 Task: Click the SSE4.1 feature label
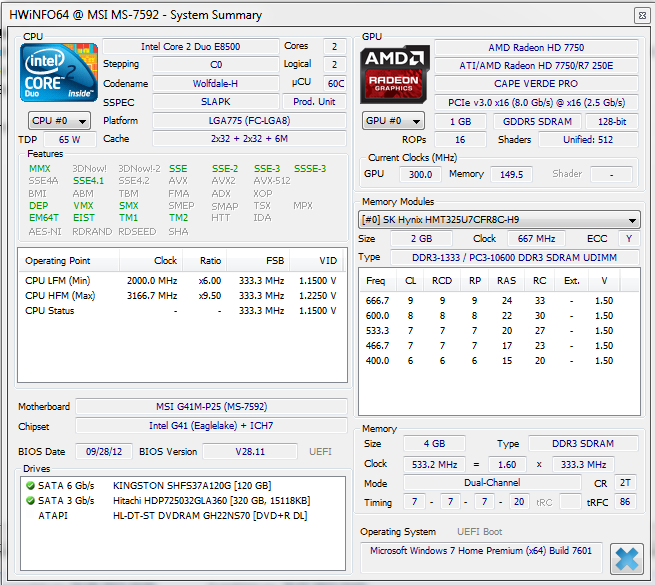point(88,181)
